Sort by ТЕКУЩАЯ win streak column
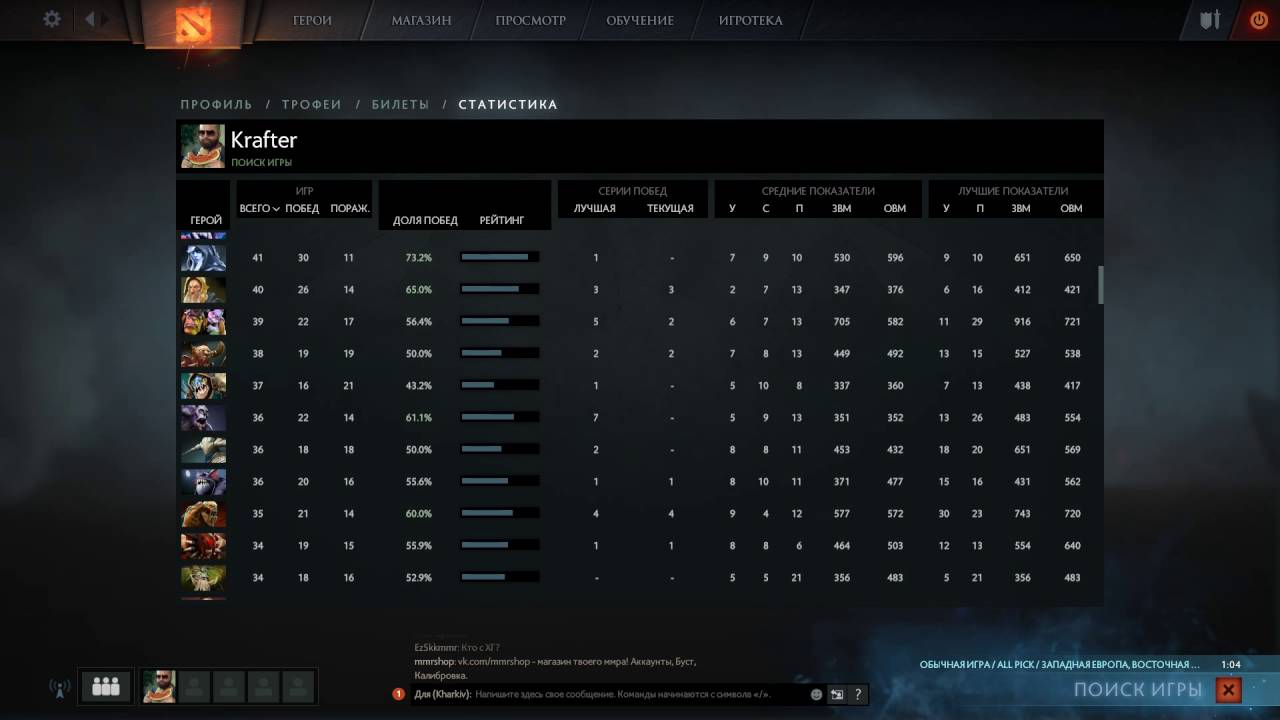Image resolution: width=1280 pixels, height=720 pixels. tap(670, 208)
